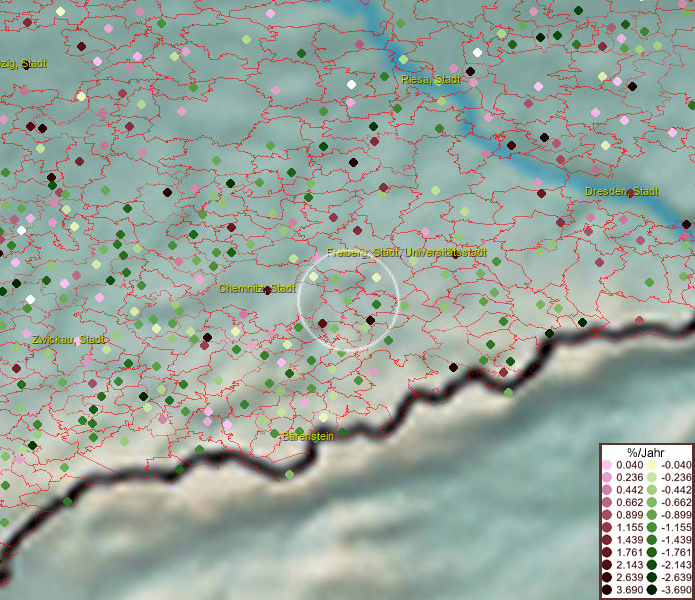Select the 2.639 legend color swatch
The height and width of the screenshot is (600, 695).
point(607,577)
